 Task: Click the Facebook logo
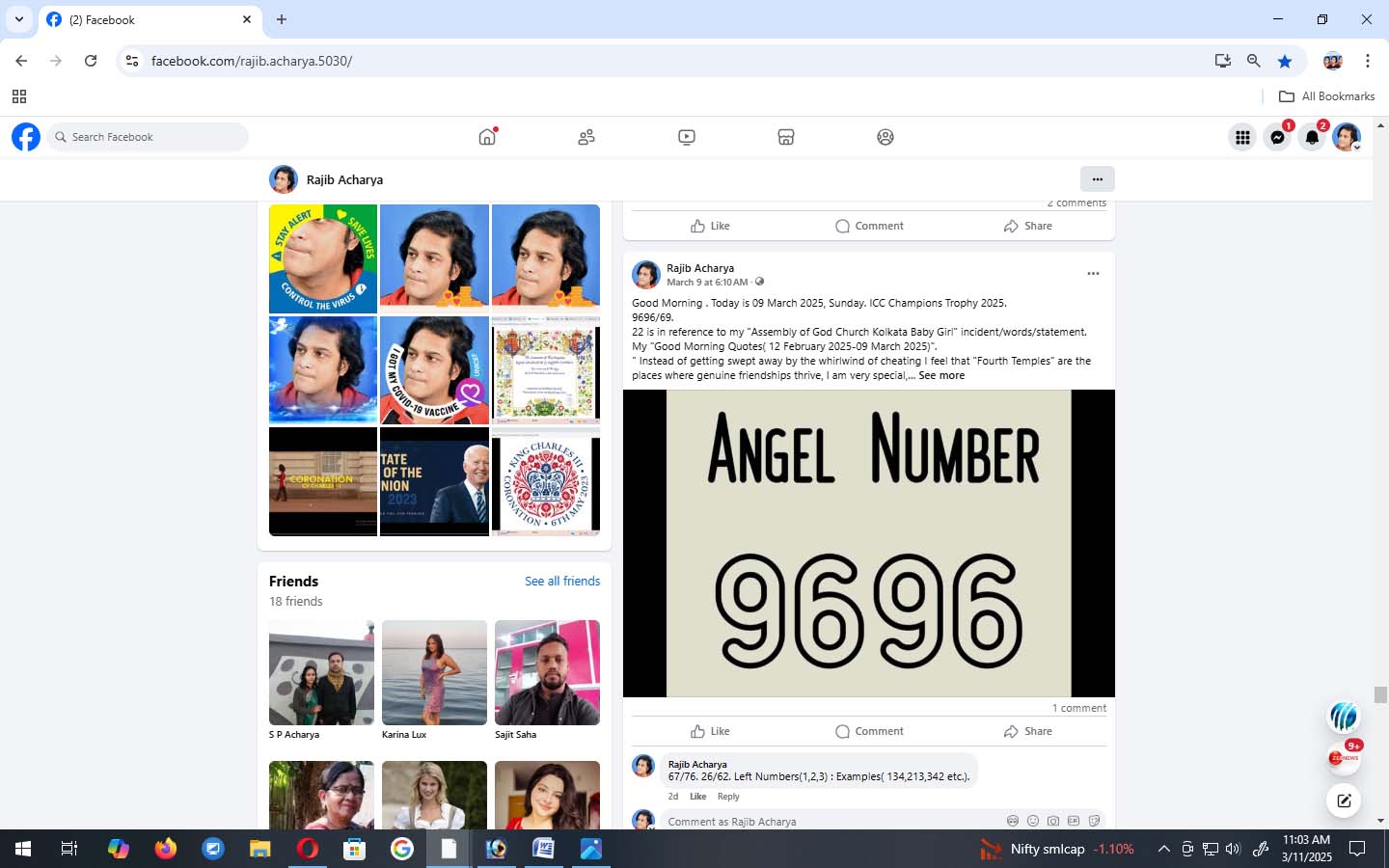pos(26,137)
